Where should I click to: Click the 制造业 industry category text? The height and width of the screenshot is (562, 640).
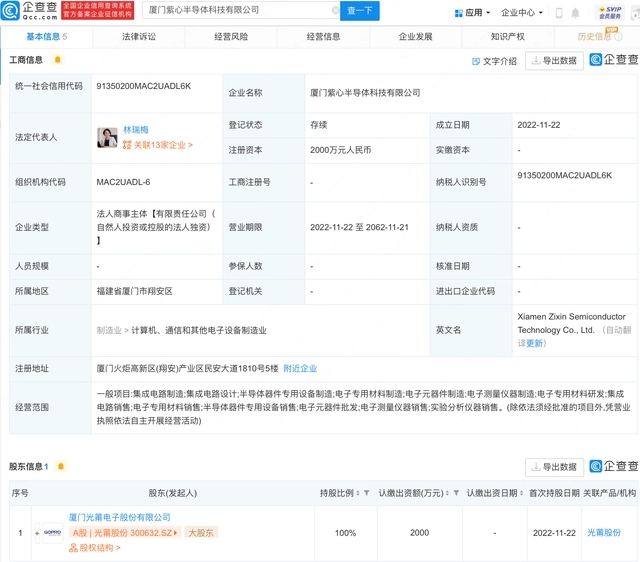(x=109, y=330)
